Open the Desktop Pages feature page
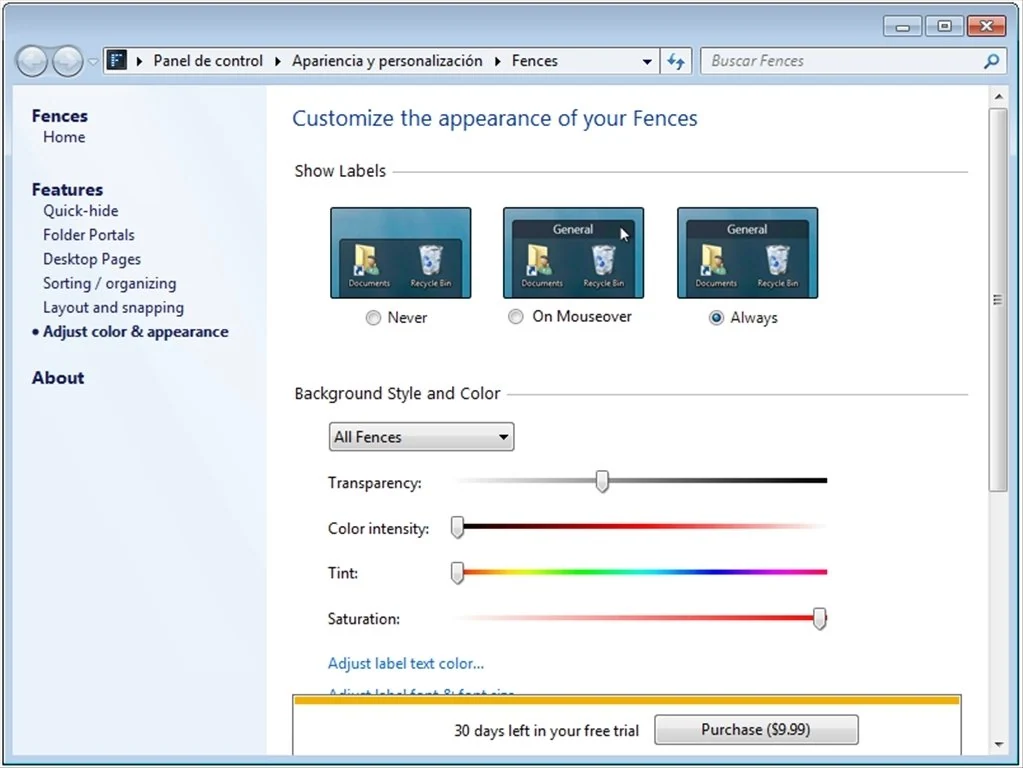 pos(92,259)
